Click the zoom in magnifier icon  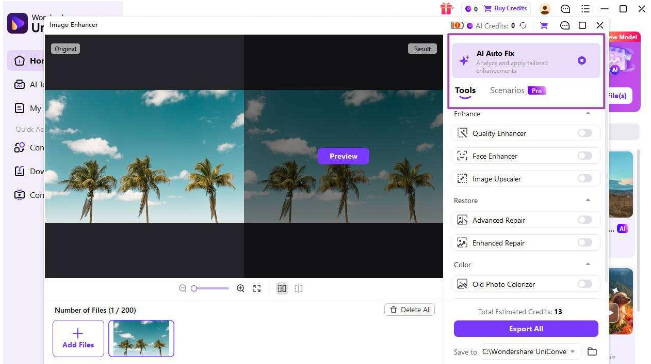click(x=240, y=288)
